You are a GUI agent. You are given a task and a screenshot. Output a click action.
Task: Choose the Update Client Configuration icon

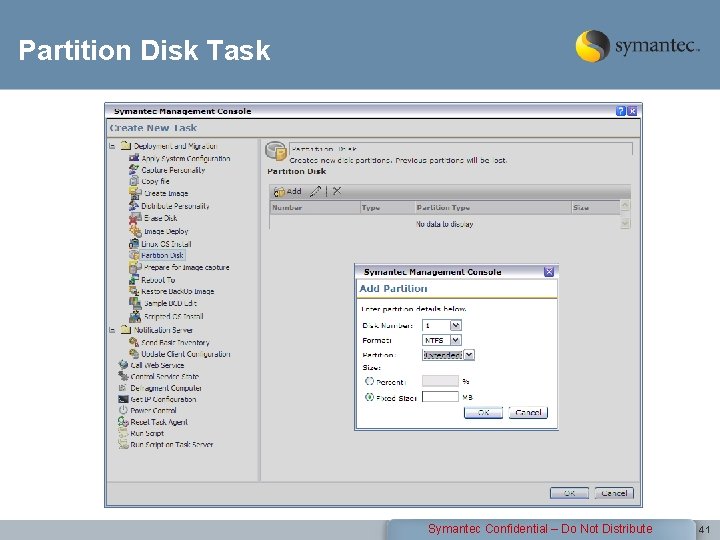click(134, 354)
